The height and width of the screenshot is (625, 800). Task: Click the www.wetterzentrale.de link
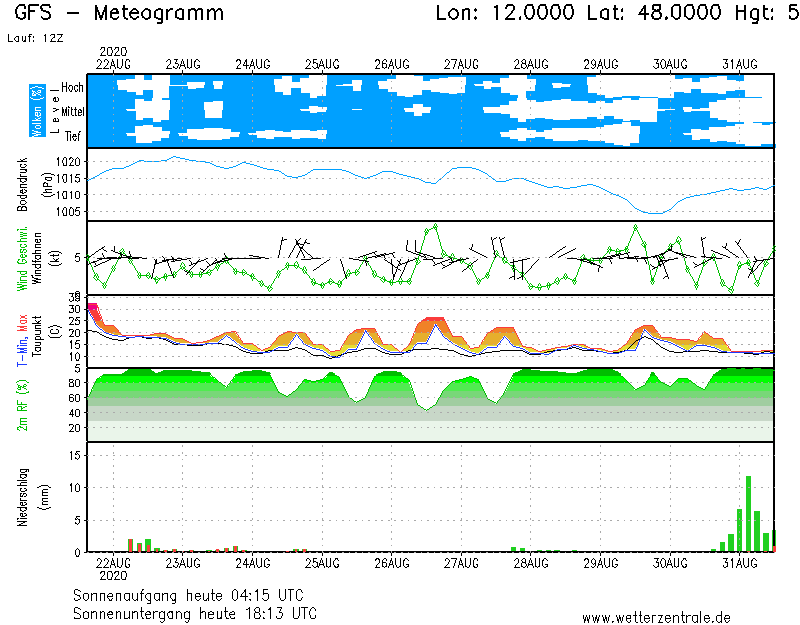click(655, 617)
